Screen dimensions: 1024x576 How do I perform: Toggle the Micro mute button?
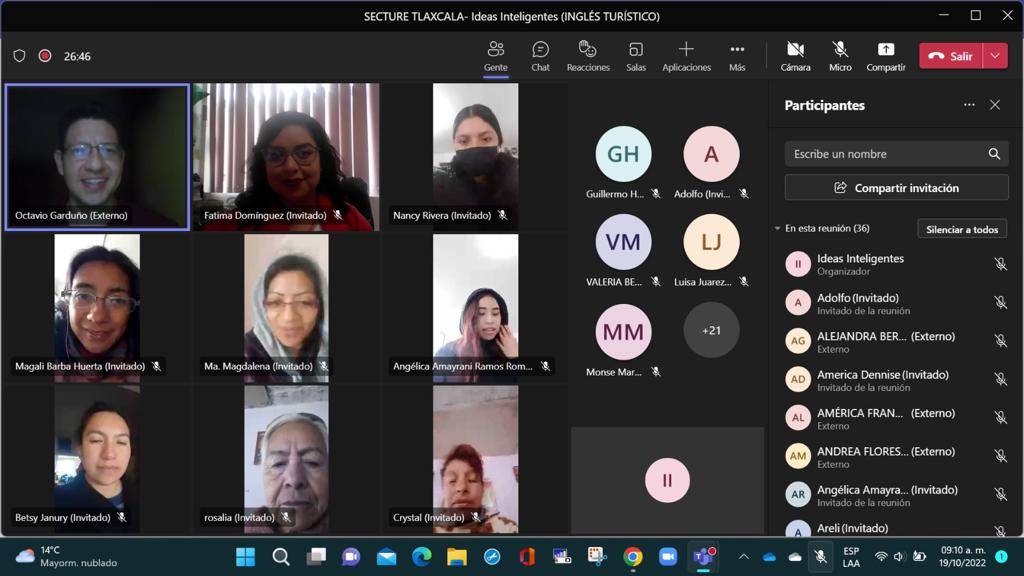(840, 56)
